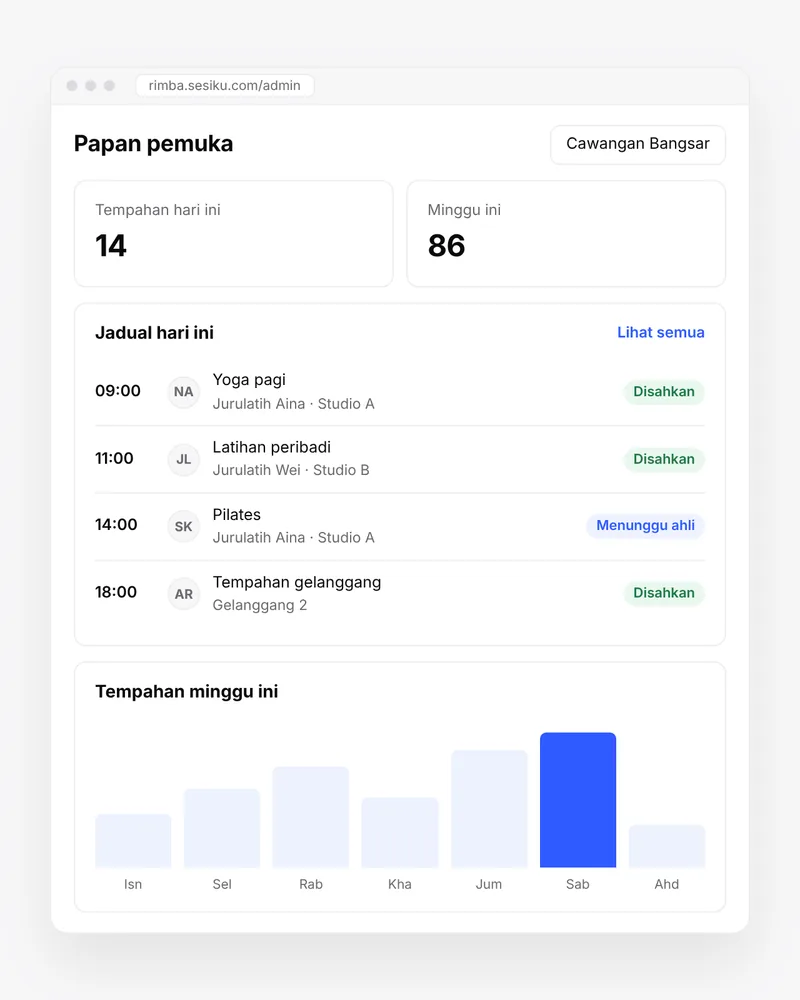Click the AR avatar for Tempahan gelanggang
Screen dimensions: 800x1000
(184, 594)
